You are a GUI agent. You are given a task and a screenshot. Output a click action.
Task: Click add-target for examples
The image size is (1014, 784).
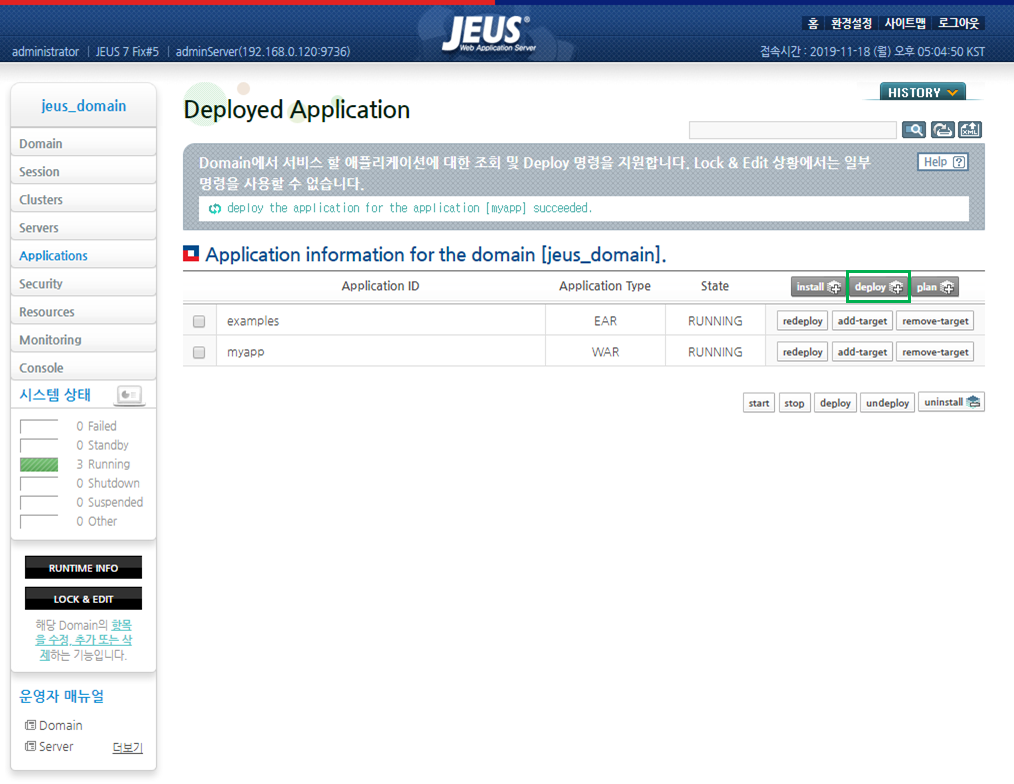click(862, 321)
